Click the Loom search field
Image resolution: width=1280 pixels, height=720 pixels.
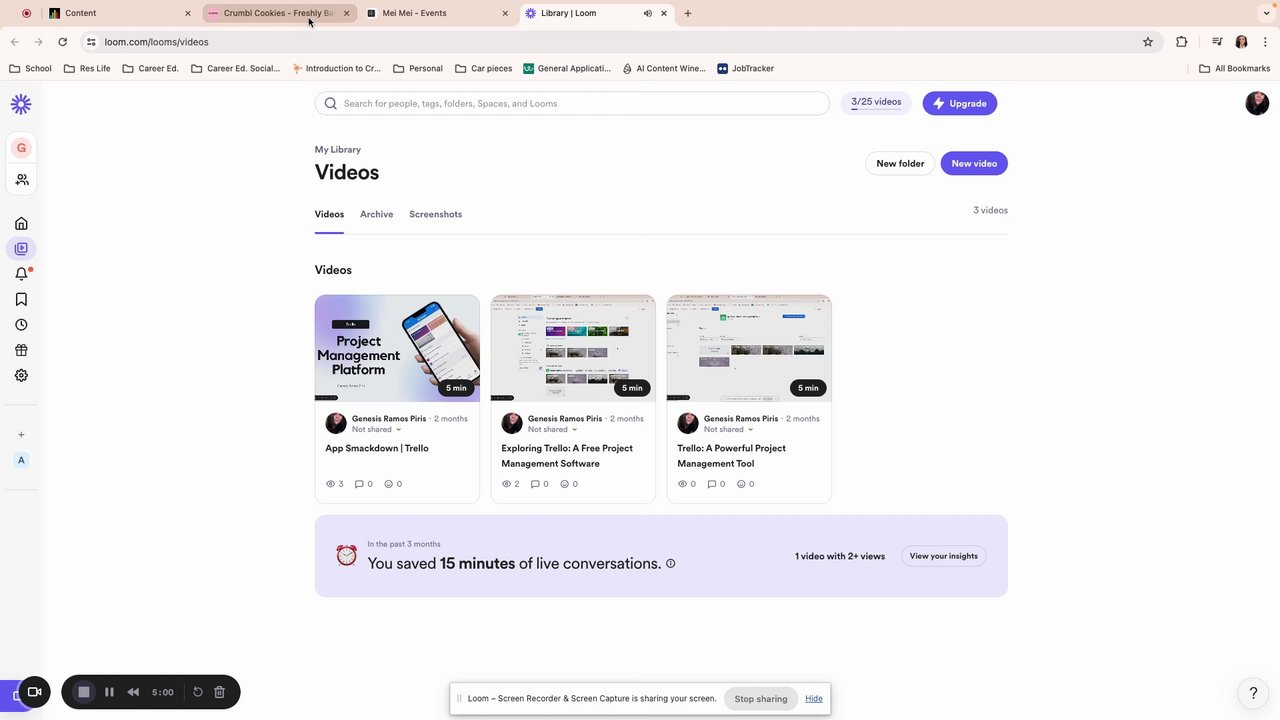coord(572,103)
